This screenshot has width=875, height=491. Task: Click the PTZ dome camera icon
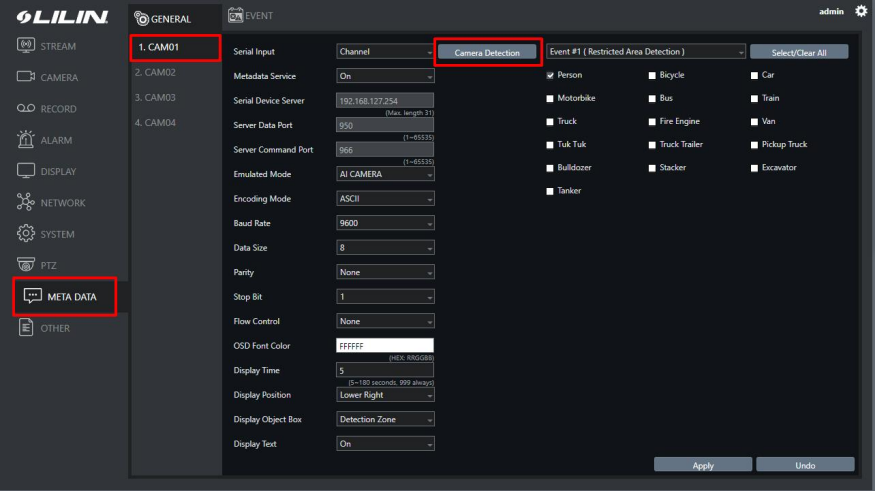tap(26, 264)
